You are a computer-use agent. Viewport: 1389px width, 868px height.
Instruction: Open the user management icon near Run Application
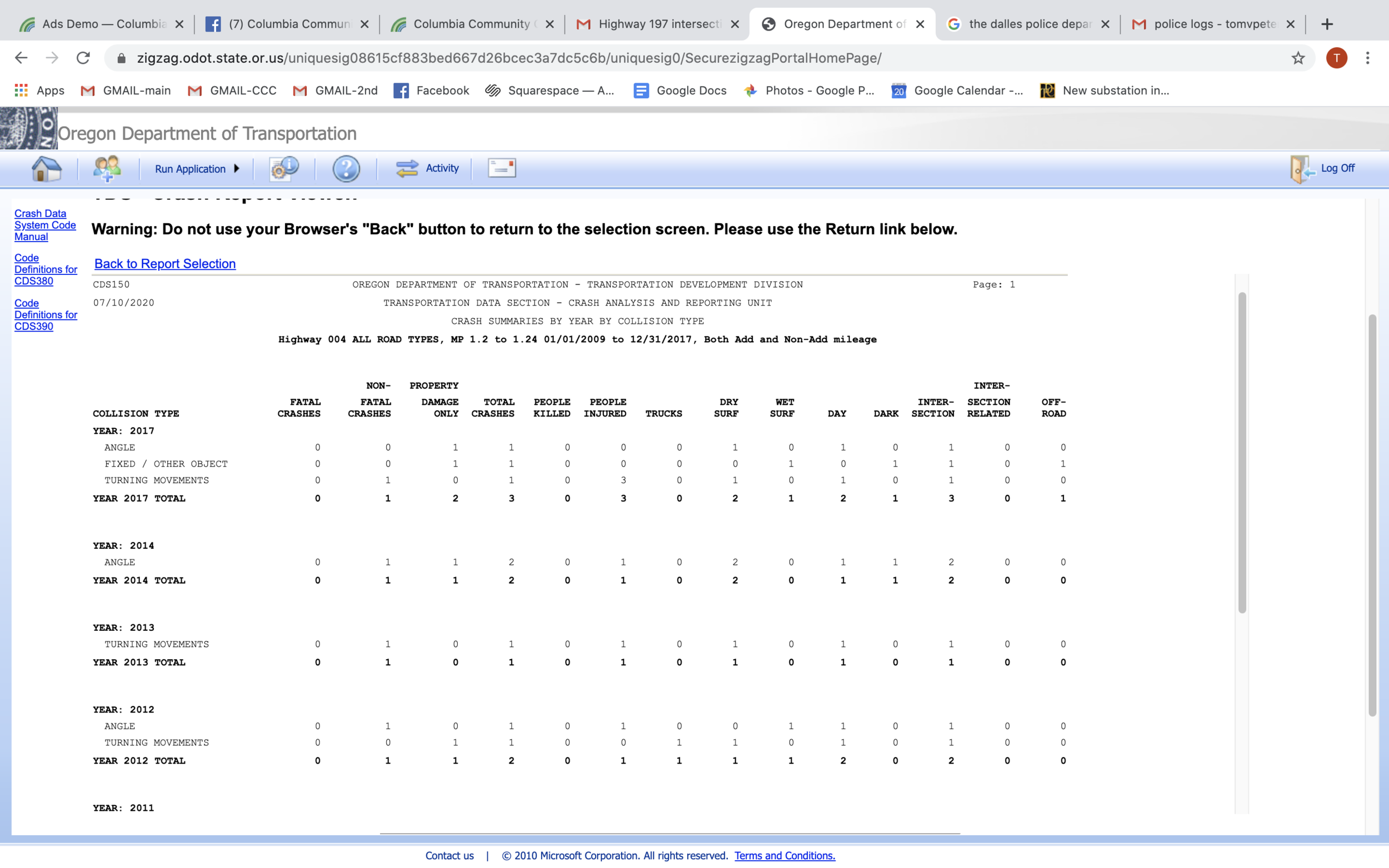point(107,168)
